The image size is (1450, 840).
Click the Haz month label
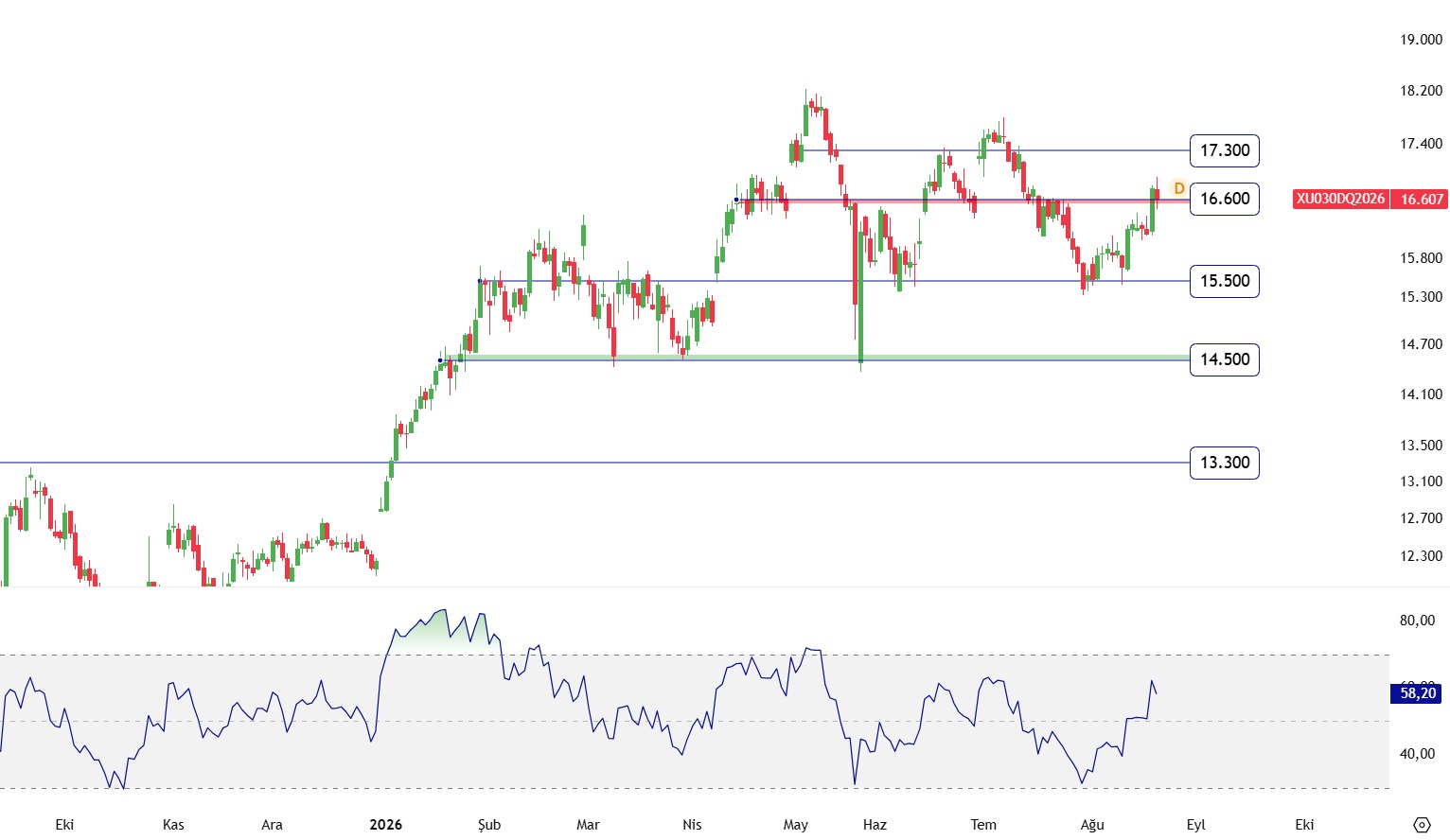tap(875, 825)
